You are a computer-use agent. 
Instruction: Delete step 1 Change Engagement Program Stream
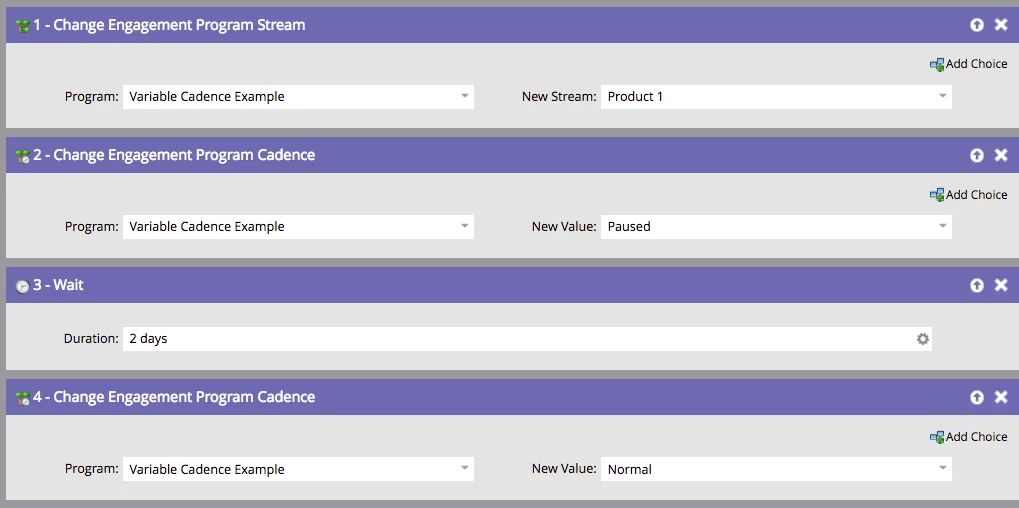(1001, 25)
